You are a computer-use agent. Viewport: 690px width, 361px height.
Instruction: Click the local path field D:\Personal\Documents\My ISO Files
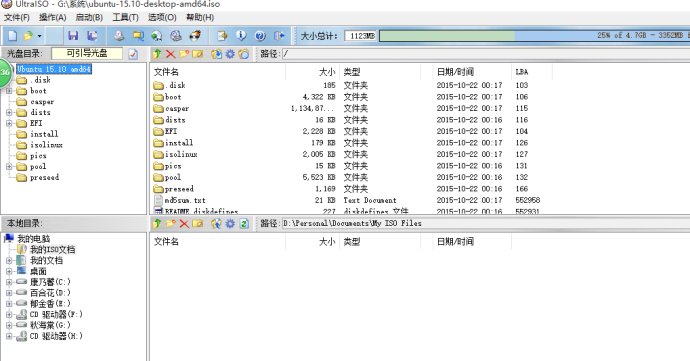coord(485,223)
